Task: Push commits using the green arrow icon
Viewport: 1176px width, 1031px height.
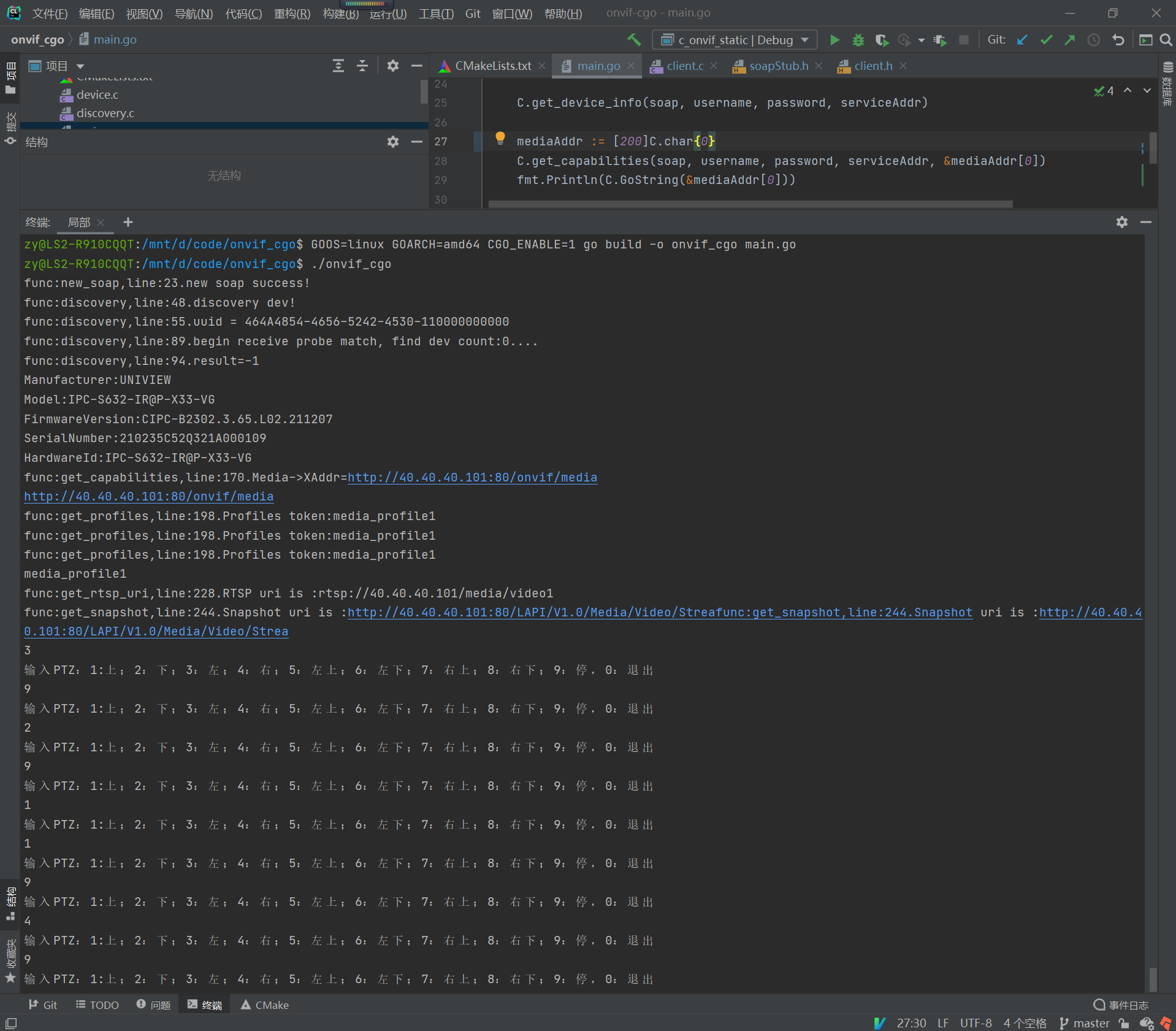Action: pyautogui.click(x=1069, y=40)
